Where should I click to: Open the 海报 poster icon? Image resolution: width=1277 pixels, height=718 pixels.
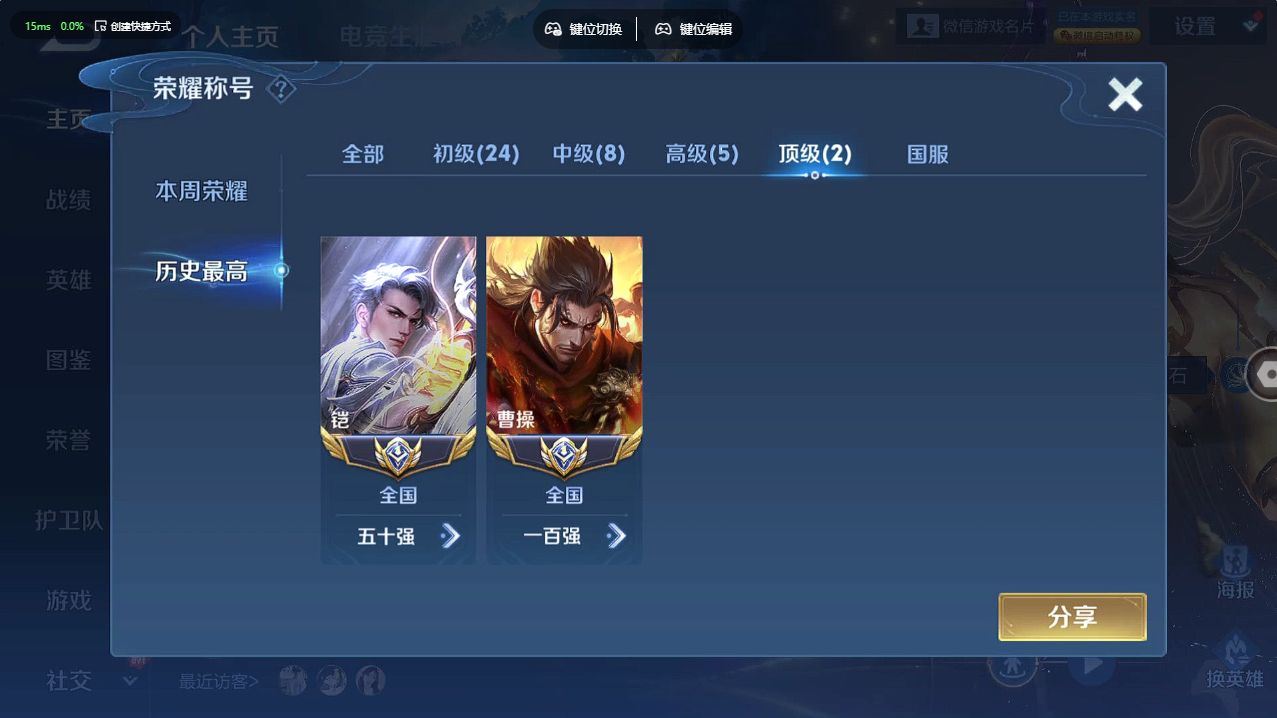[1236, 561]
